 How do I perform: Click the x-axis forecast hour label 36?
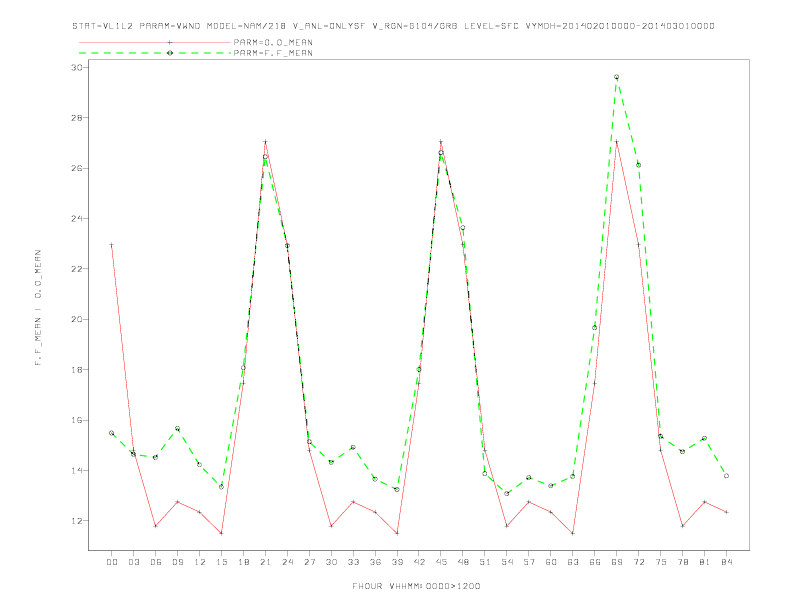click(375, 562)
